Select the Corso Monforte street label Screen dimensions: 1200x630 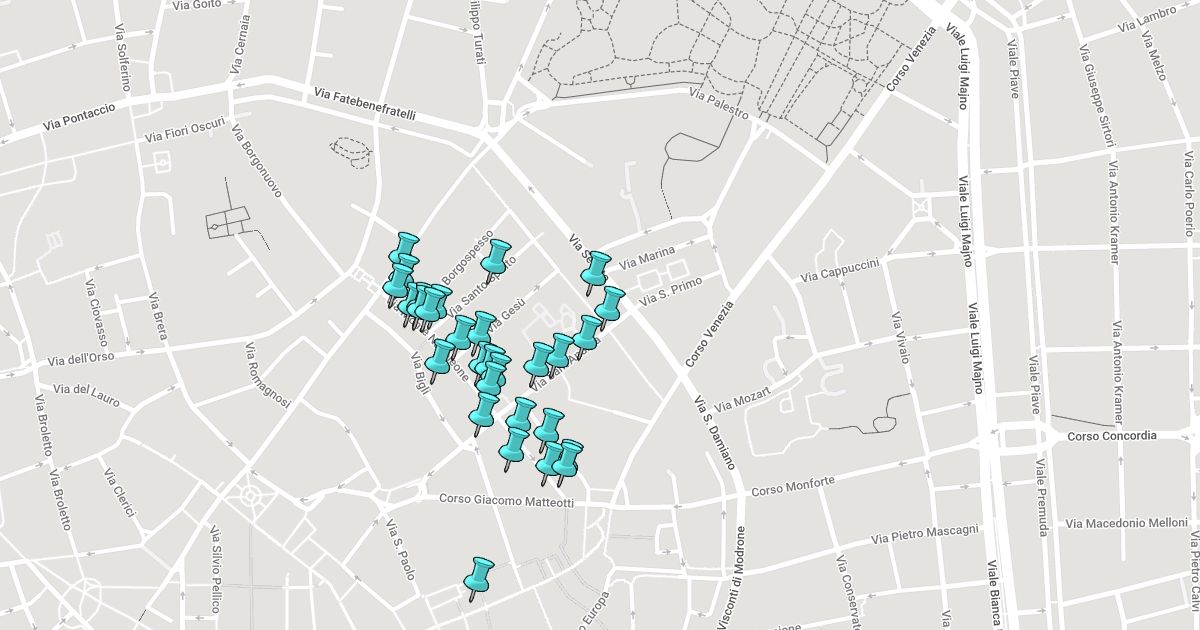[793, 487]
